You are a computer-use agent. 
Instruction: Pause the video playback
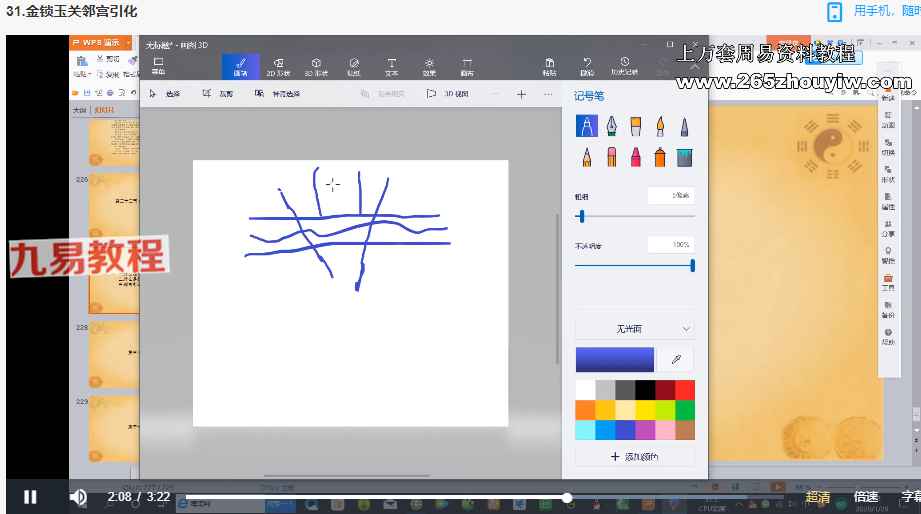pyautogui.click(x=30, y=497)
